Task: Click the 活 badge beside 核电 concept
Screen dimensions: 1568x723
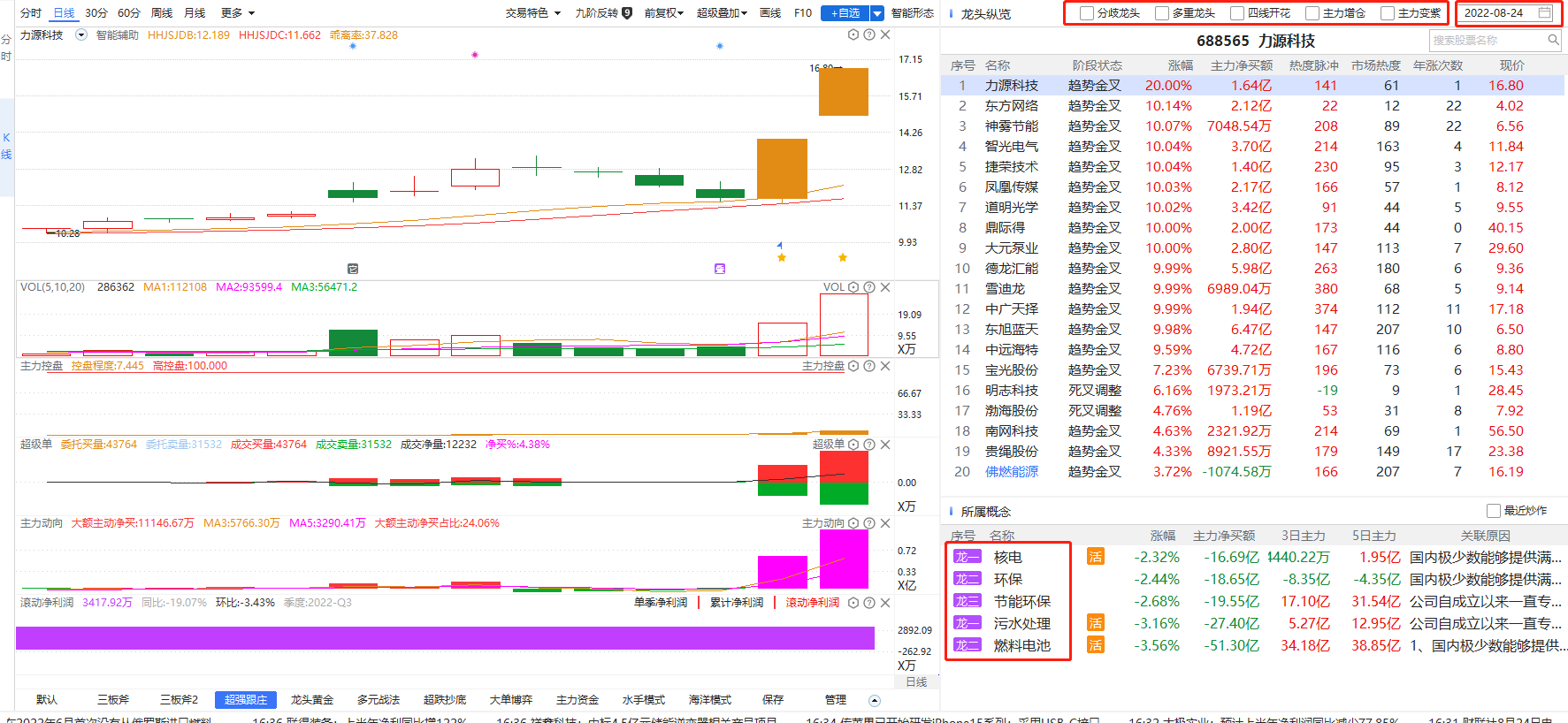Action: (1096, 557)
